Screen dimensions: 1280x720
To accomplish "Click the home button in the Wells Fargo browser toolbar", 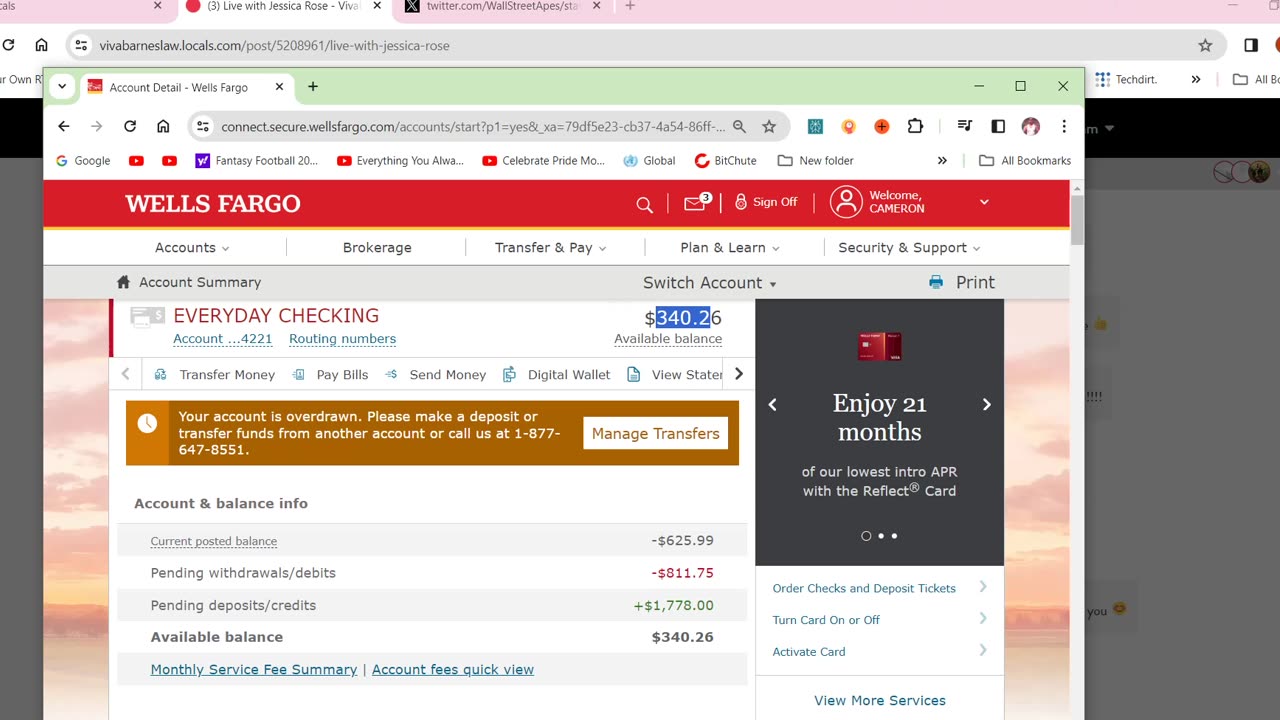I will [163, 126].
